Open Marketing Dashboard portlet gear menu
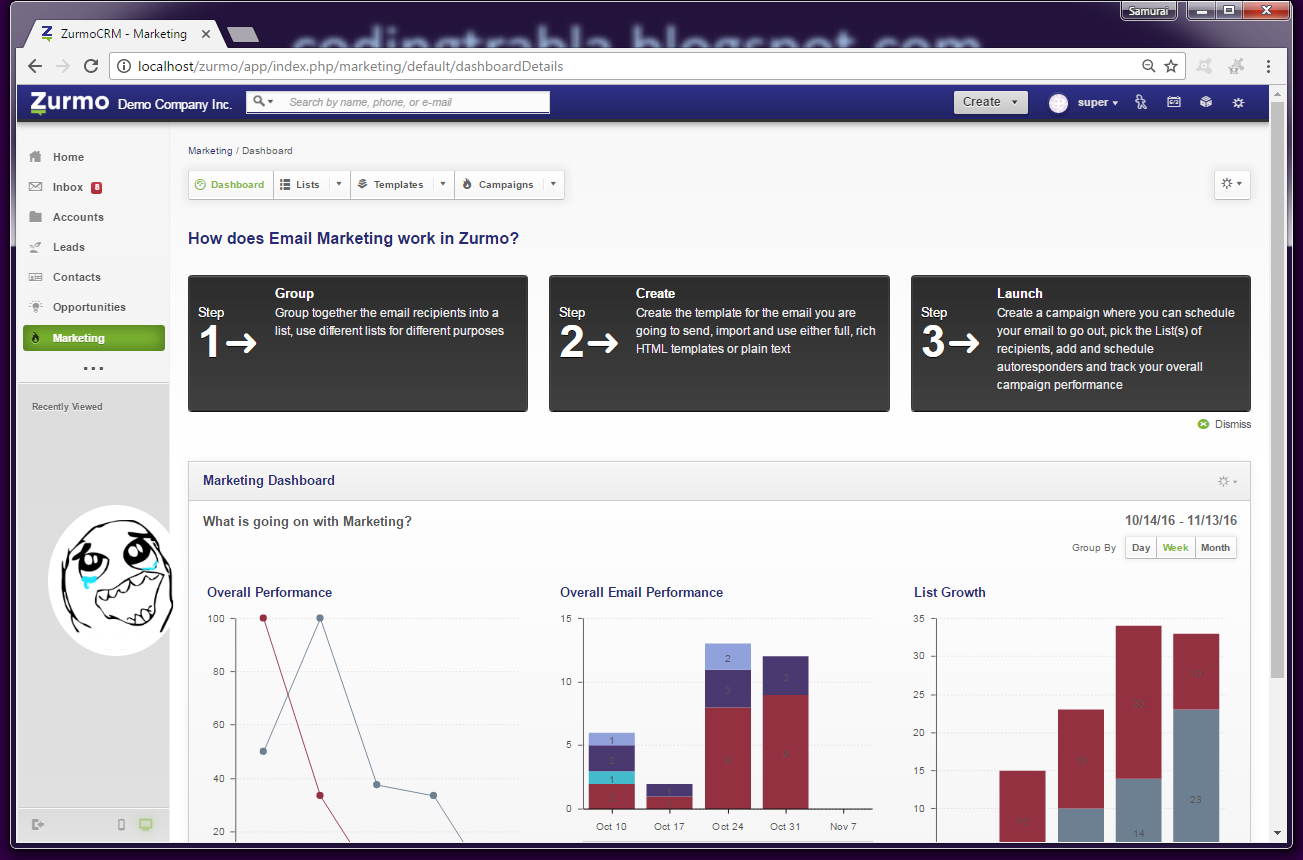1303x860 pixels. (x=1227, y=481)
